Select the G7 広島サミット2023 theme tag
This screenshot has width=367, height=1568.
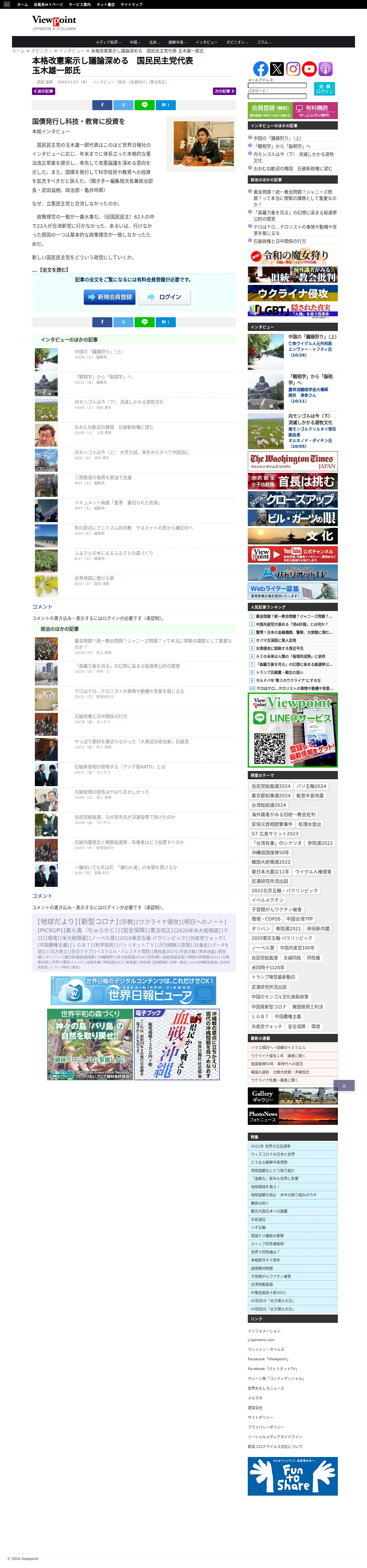pyautogui.click(x=275, y=834)
